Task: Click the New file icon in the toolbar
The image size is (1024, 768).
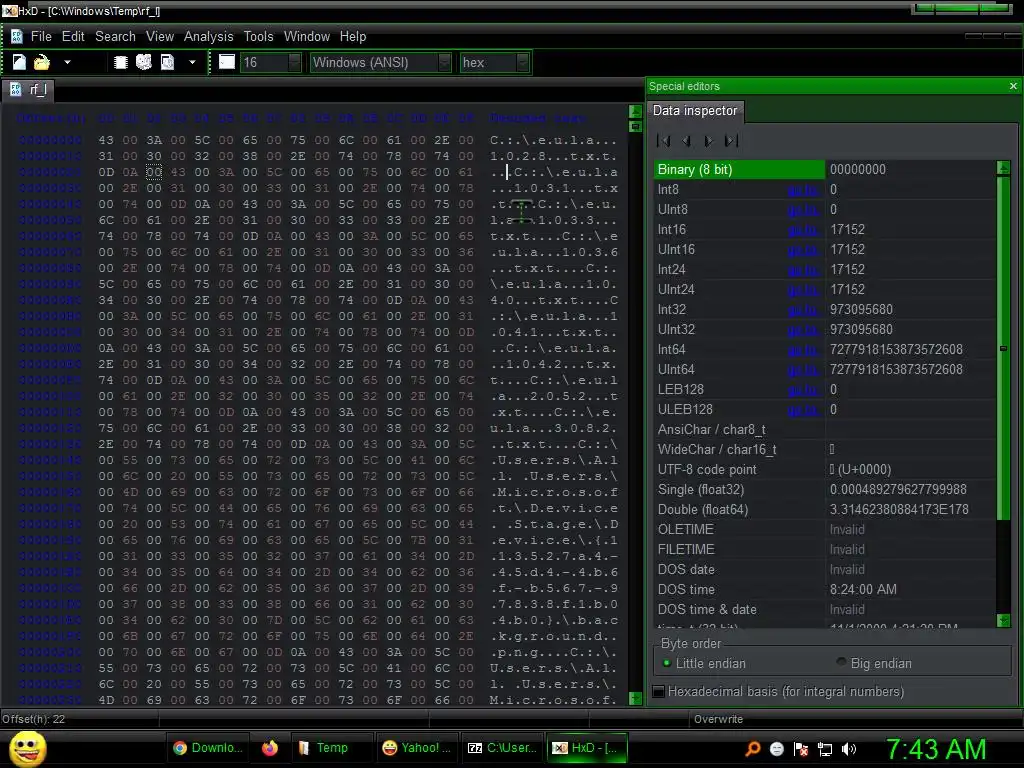Action: (x=19, y=62)
